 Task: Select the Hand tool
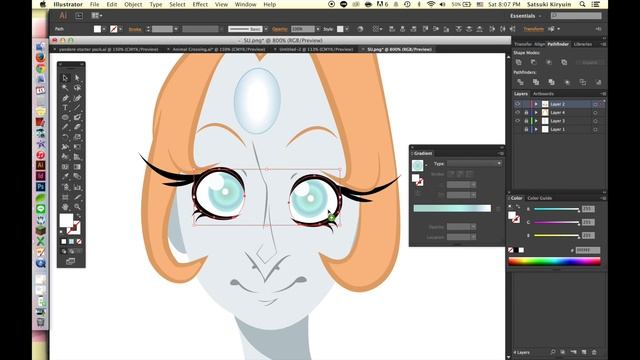pyautogui.click(x=65, y=207)
